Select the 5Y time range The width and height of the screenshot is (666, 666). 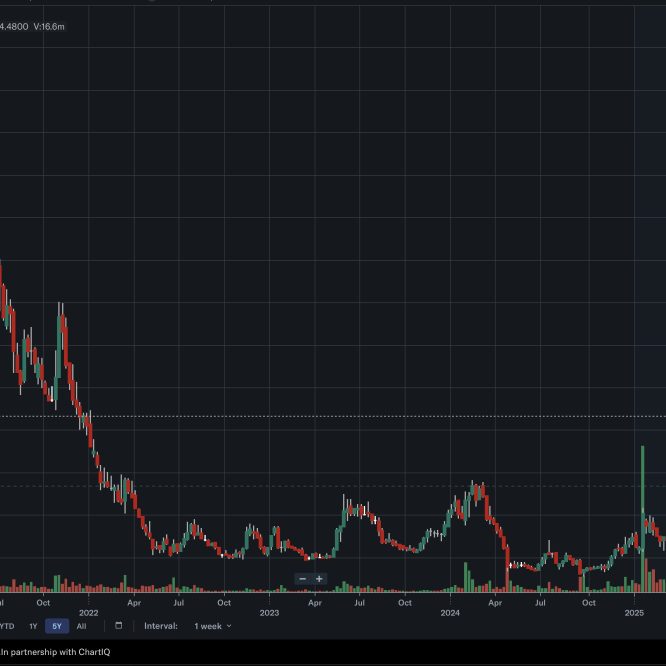[57, 626]
